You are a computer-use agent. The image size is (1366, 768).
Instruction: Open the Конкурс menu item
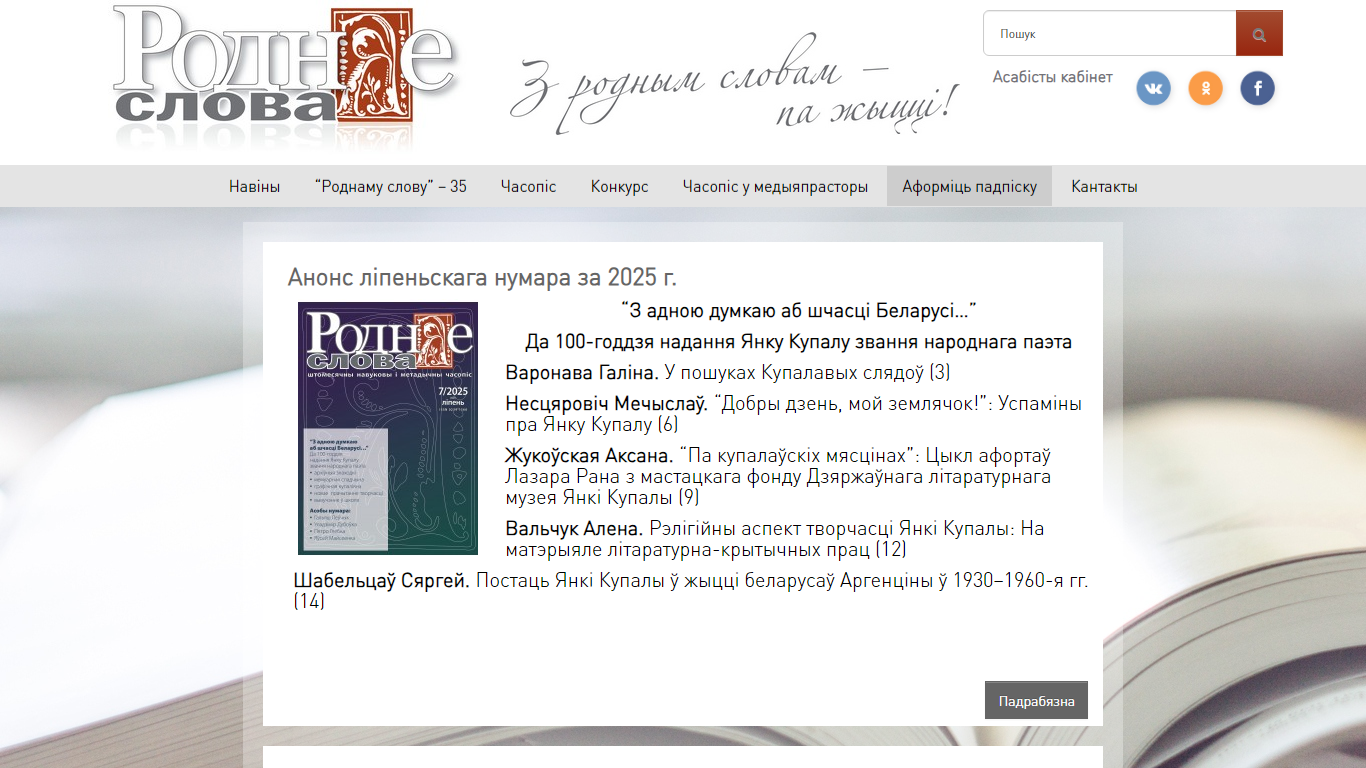619,187
